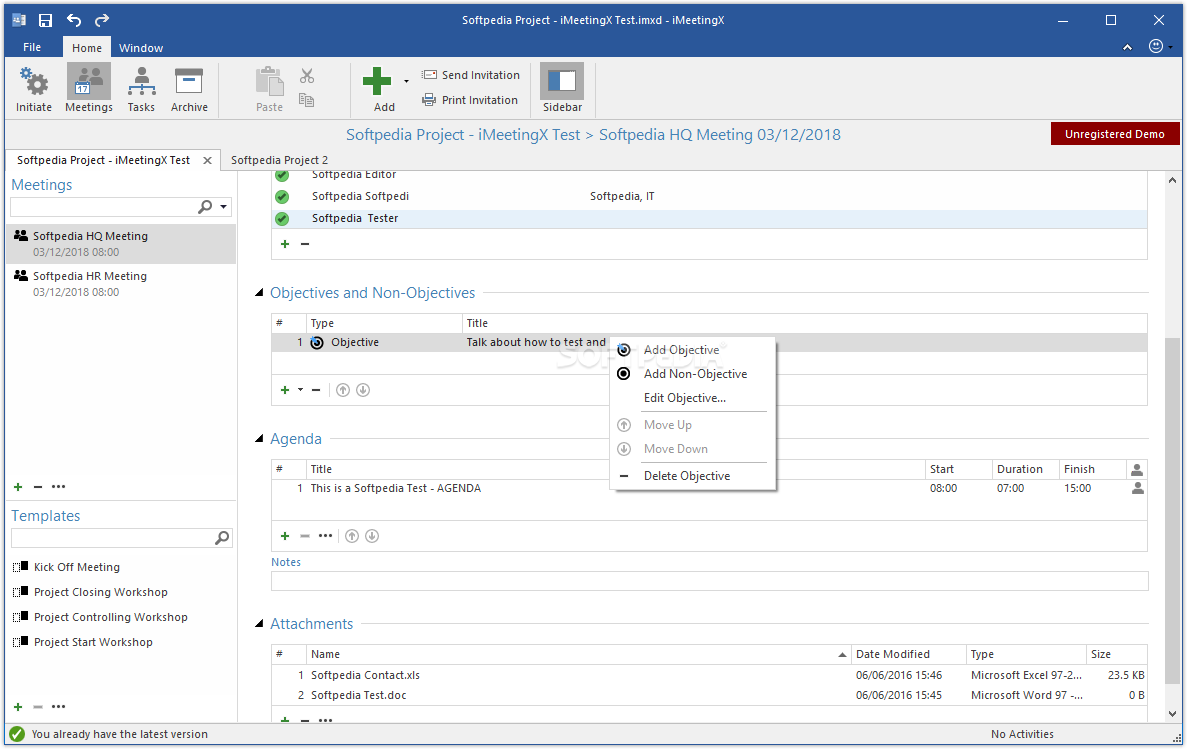This screenshot has width=1187, height=749.
Task: Click the objectives remove minus icon
Action: click(x=316, y=390)
